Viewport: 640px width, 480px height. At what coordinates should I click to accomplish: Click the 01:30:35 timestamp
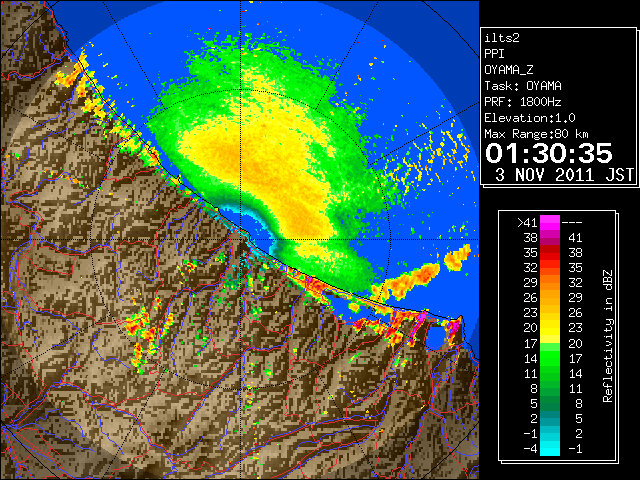pyautogui.click(x=549, y=153)
